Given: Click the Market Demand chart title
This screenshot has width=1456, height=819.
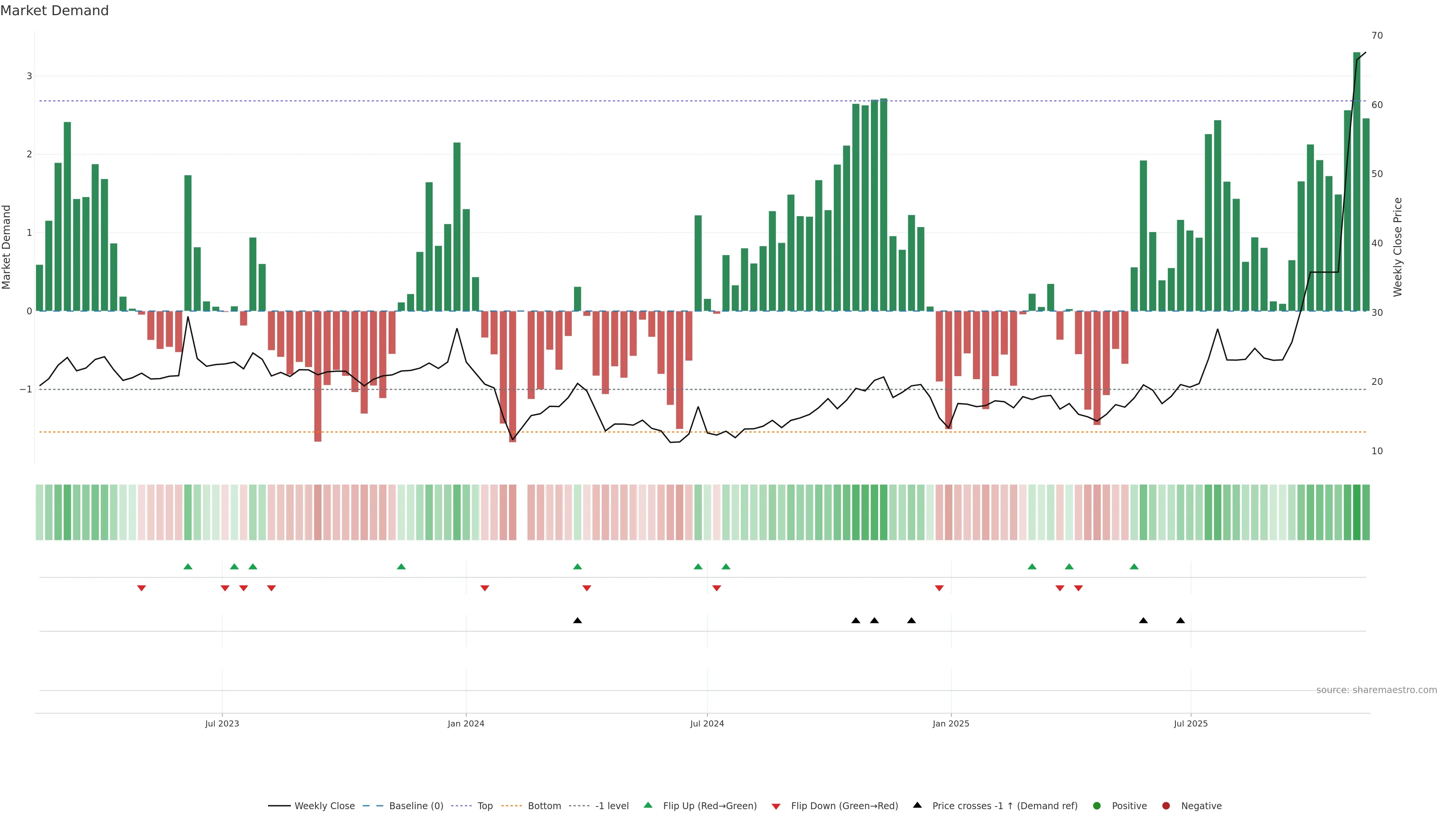Looking at the screenshot, I should click(54, 11).
